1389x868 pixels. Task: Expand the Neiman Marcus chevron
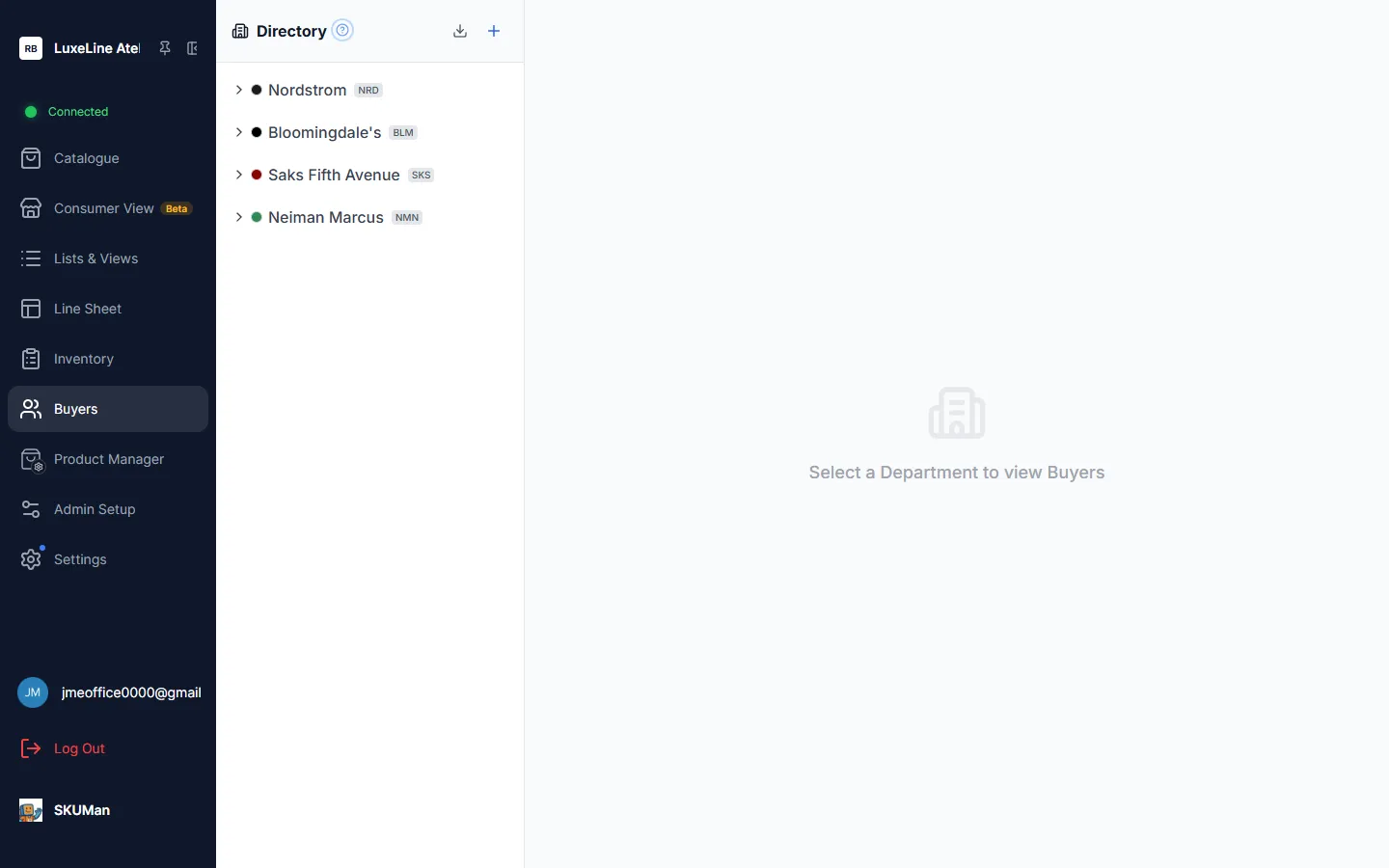[239, 217]
